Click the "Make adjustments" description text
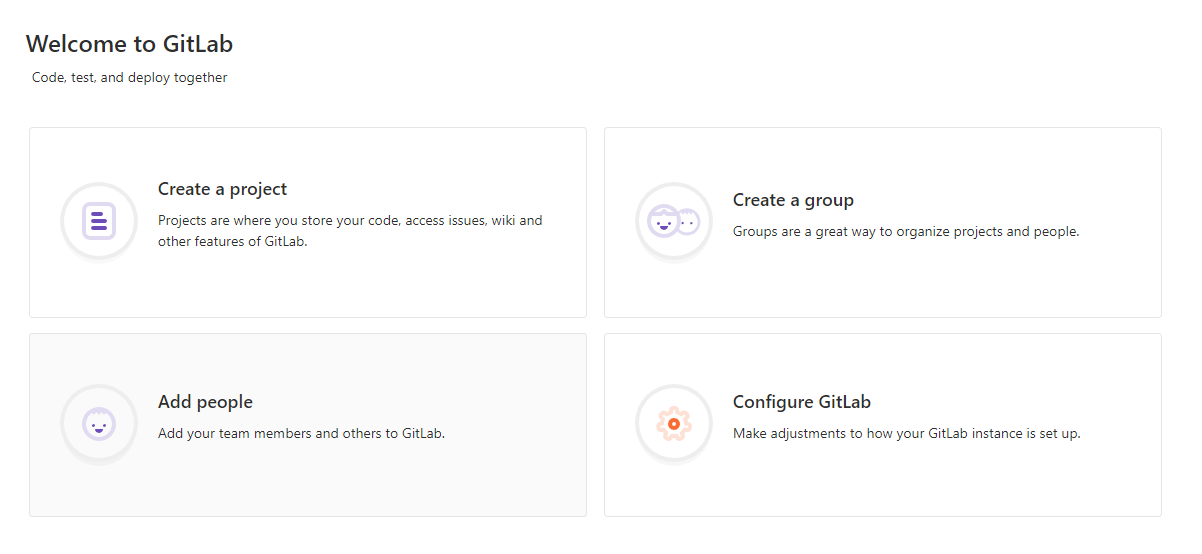The image size is (1202, 554). point(906,434)
